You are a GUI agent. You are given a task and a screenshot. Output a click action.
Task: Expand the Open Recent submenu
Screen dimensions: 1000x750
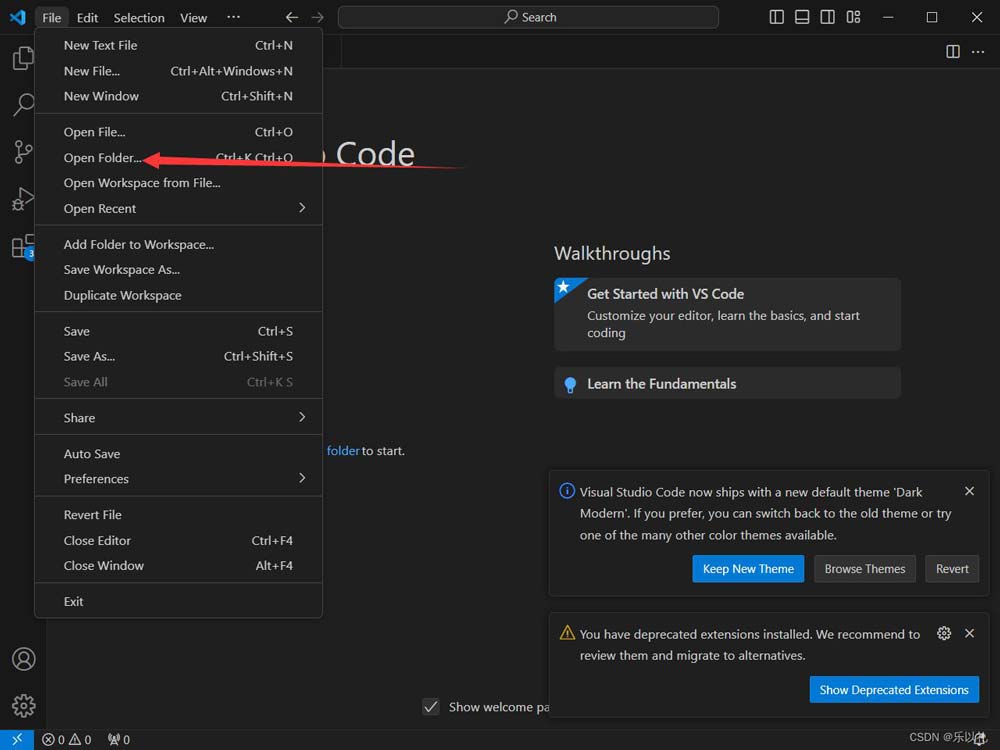coord(178,208)
